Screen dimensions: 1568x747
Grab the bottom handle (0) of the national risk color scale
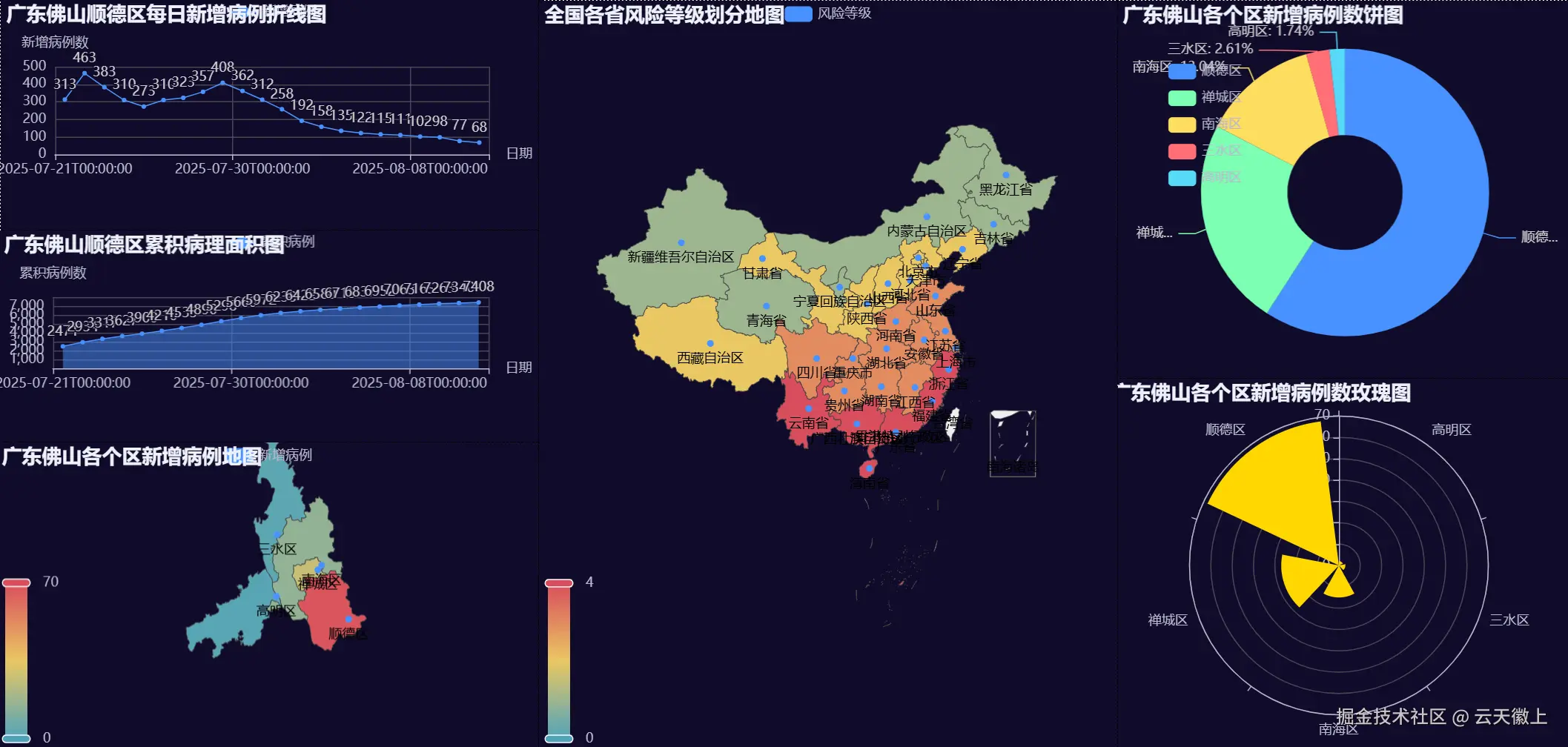pos(559,738)
